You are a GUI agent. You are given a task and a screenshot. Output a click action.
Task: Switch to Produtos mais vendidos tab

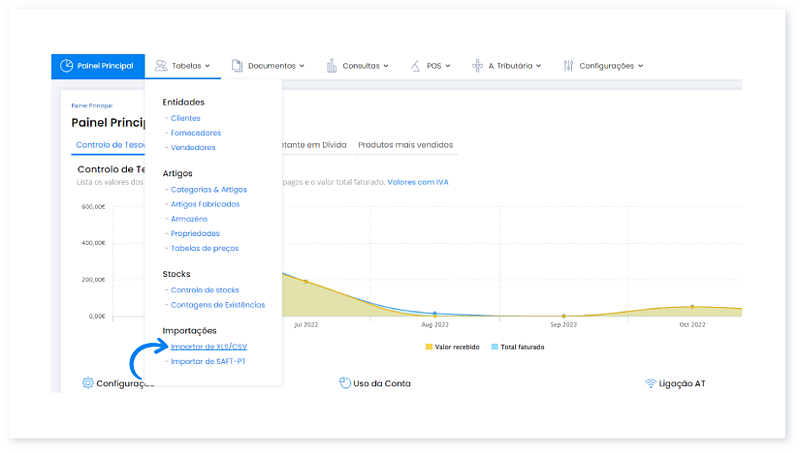click(x=406, y=145)
